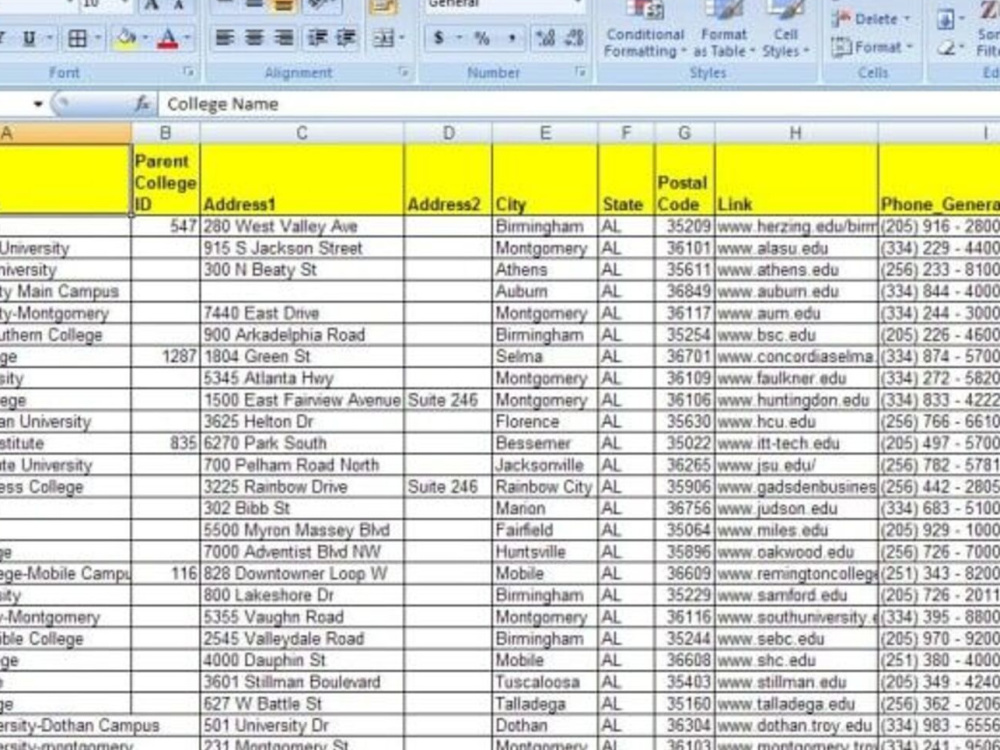Expand the Borders dropdown arrow
1000x750 pixels.
[98, 39]
